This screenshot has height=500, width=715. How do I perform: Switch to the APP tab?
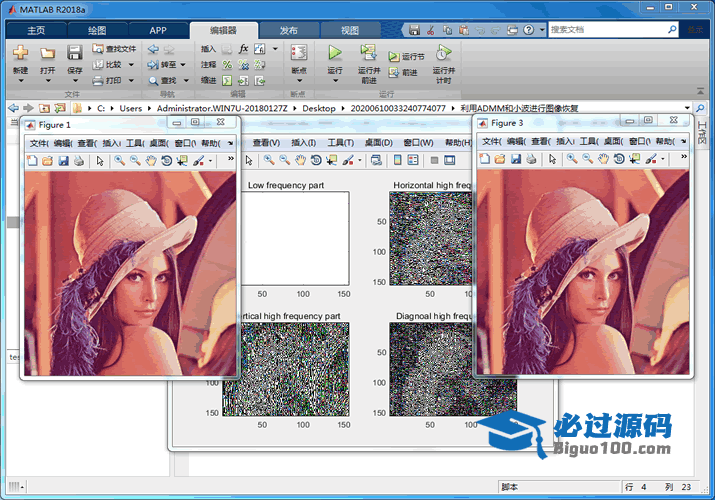(158, 31)
